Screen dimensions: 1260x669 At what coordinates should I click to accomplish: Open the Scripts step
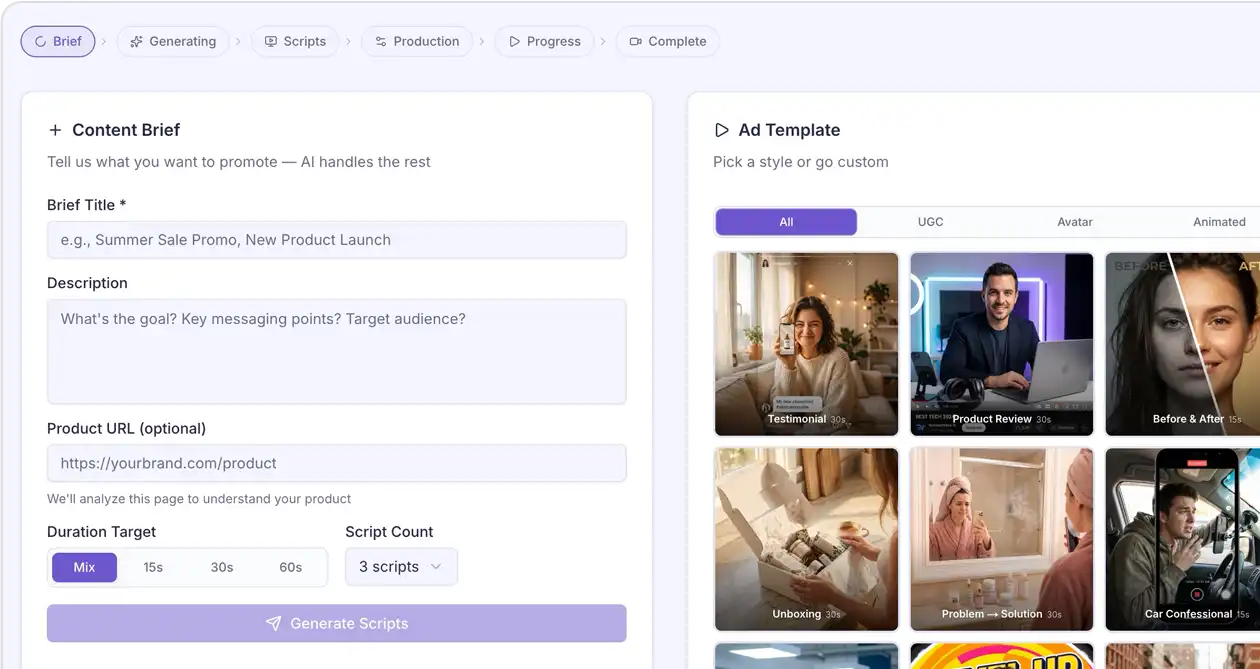pyautogui.click(x=295, y=41)
